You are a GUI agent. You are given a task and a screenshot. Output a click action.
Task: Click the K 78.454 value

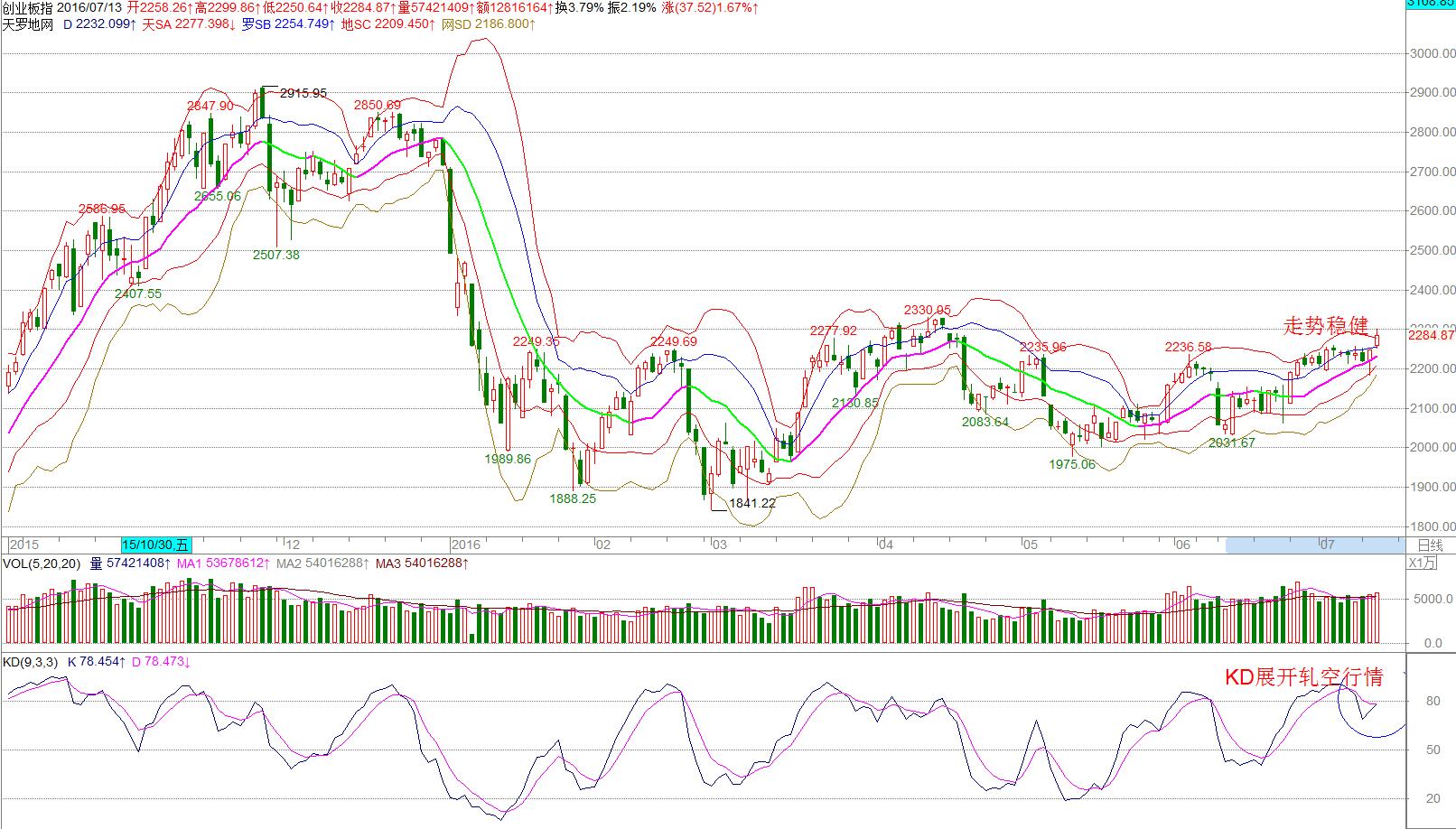click(97, 662)
